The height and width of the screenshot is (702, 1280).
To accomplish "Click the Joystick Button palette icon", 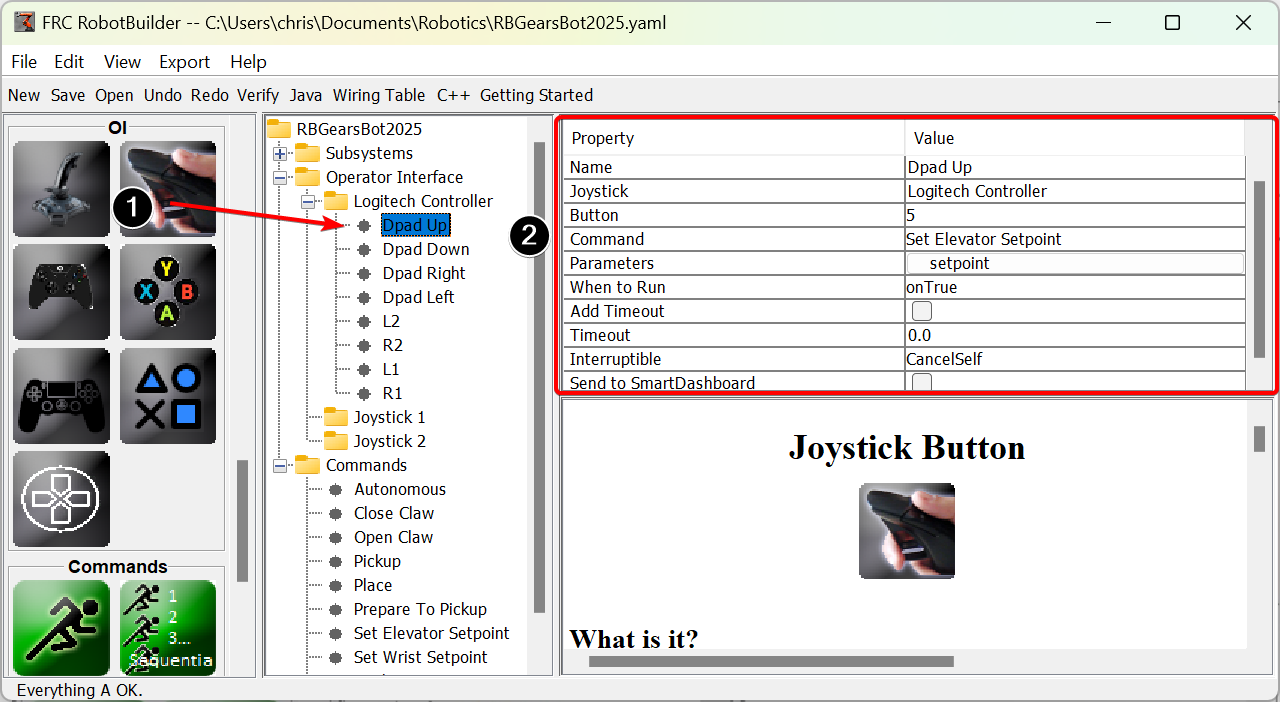I will pos(168,188).
